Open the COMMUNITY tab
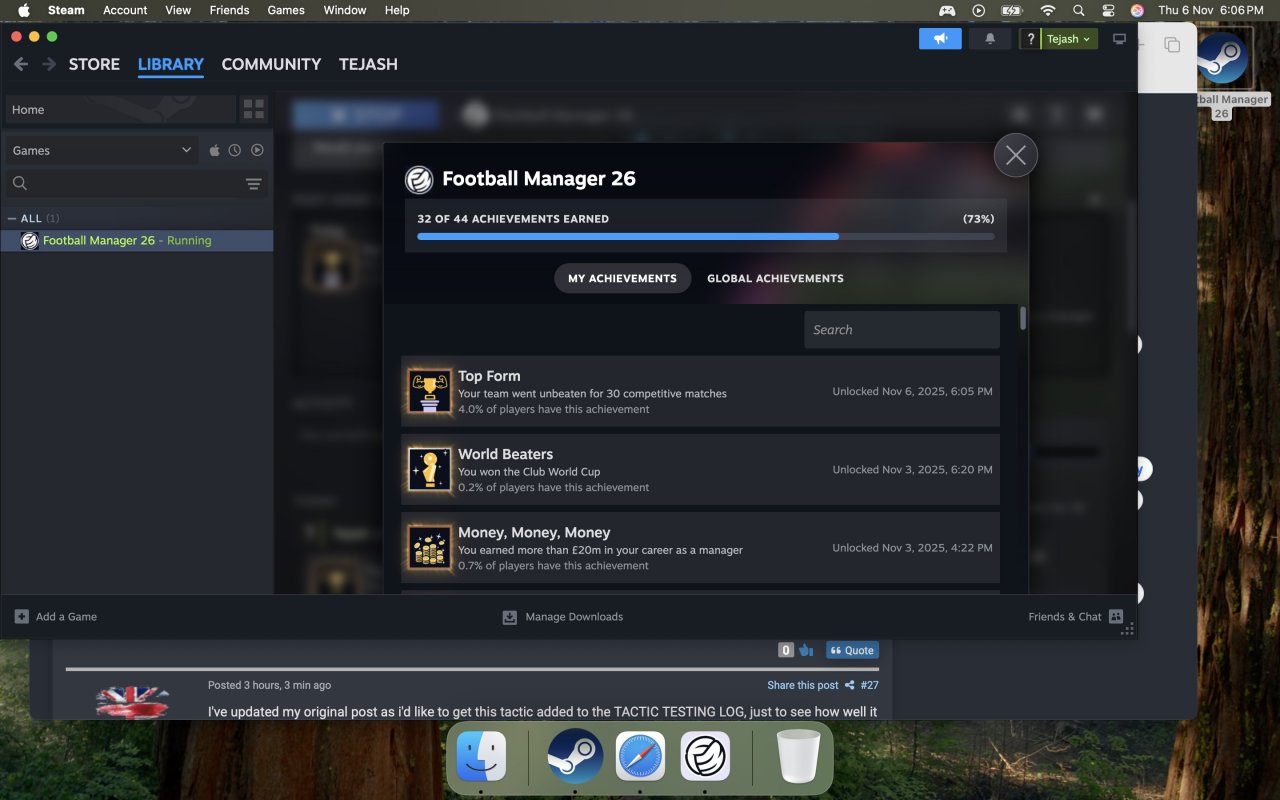The width and height of the screenshot is (1280, 800). click(x=271, y=64)
